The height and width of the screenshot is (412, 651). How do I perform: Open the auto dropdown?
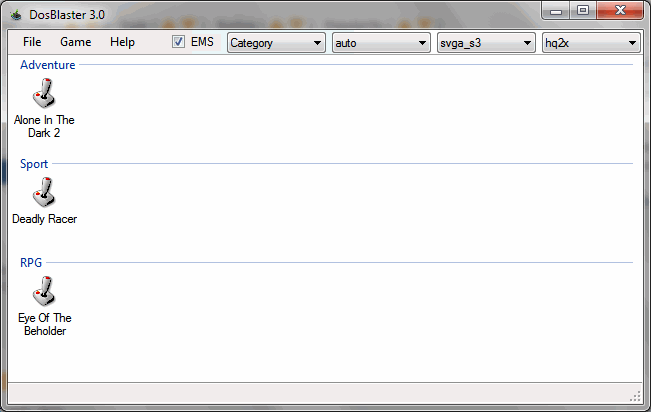coord(381,43)
